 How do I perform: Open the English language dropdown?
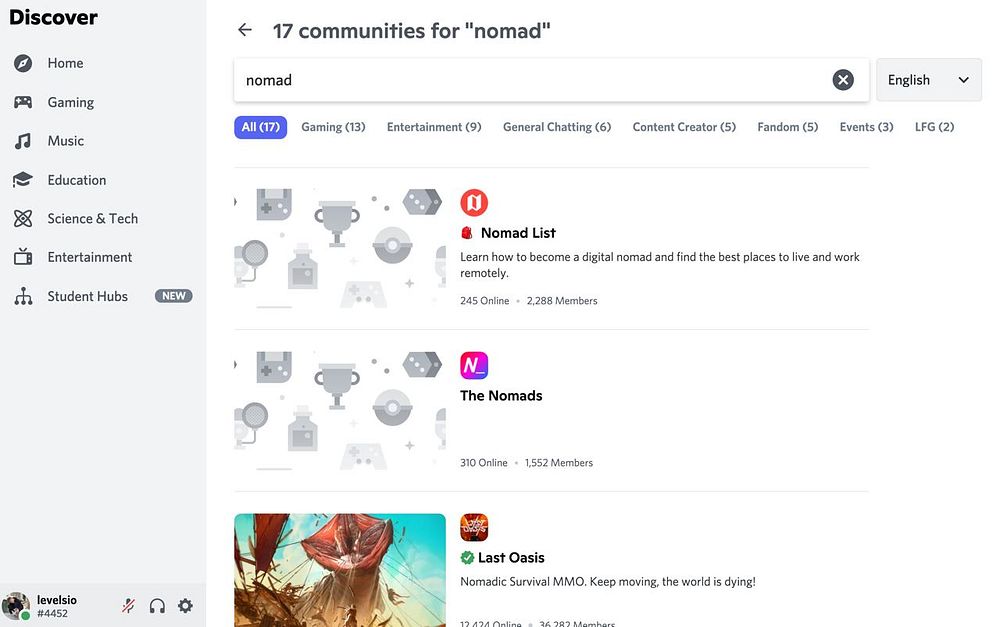pos(928,80)
